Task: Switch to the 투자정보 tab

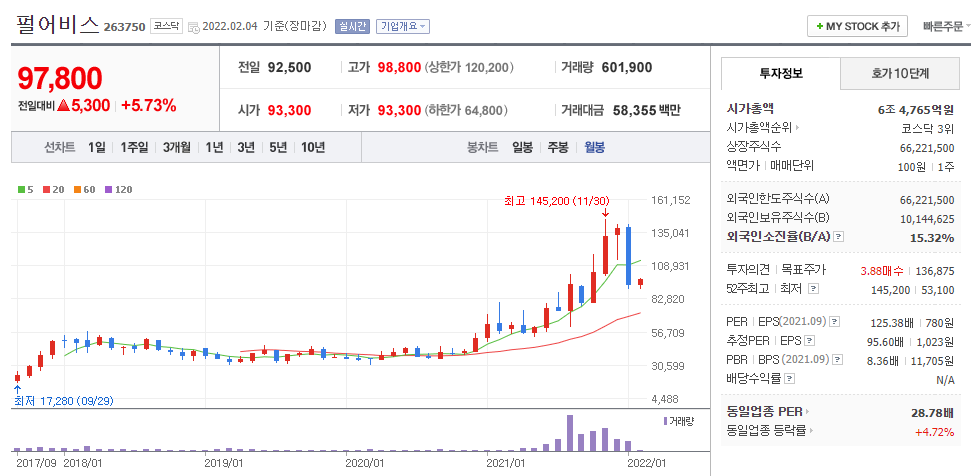Action: point(781,73)
